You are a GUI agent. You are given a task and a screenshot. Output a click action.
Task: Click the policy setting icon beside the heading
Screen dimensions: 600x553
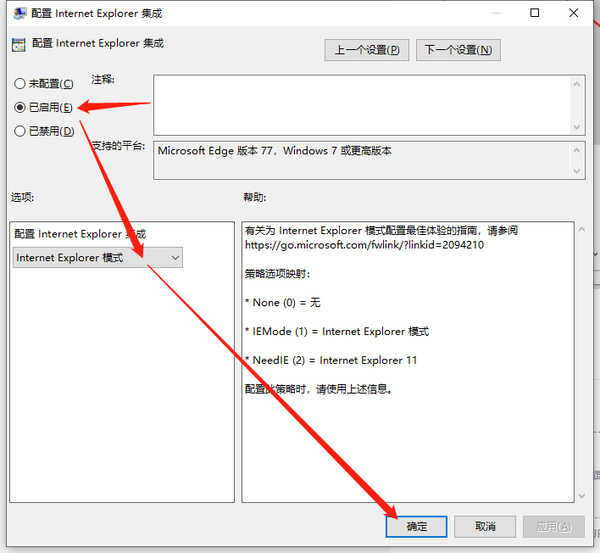[19, 45]
